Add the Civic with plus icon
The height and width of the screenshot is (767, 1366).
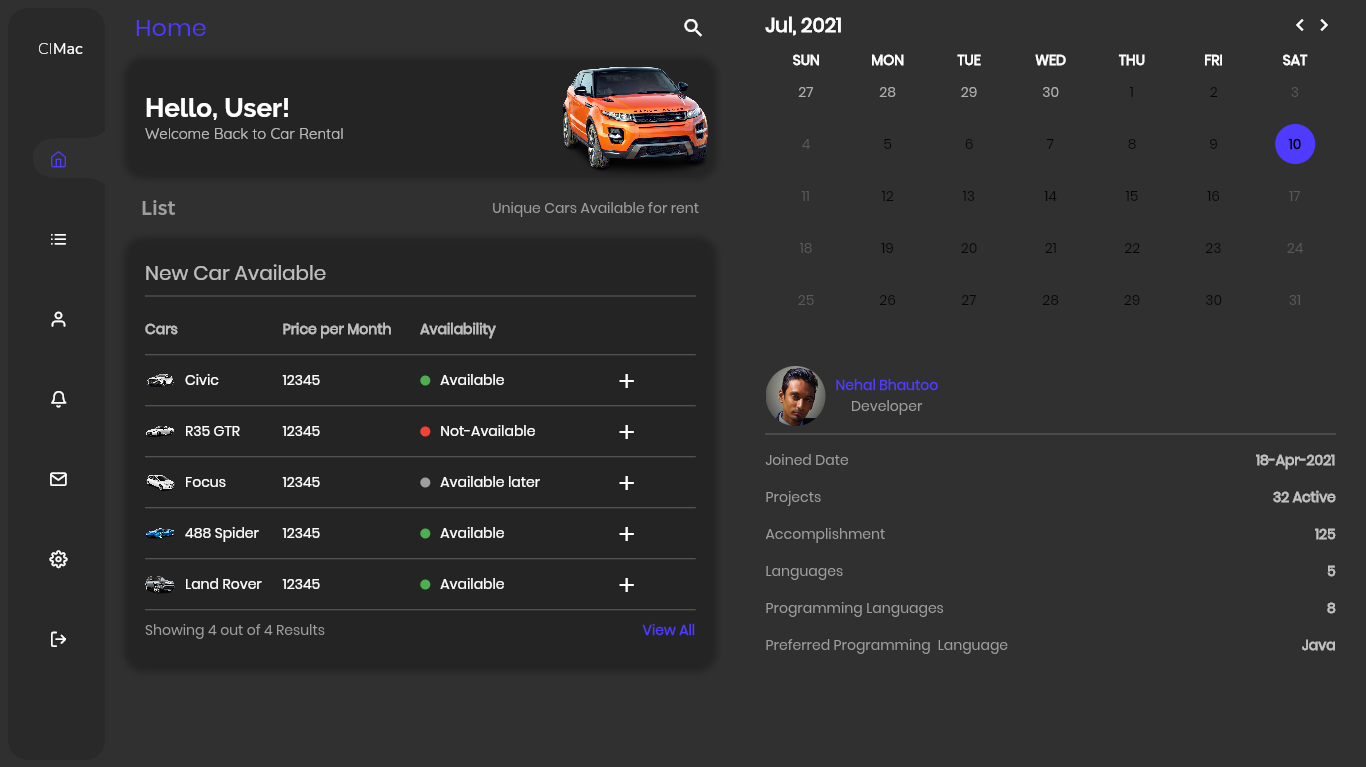627,381
